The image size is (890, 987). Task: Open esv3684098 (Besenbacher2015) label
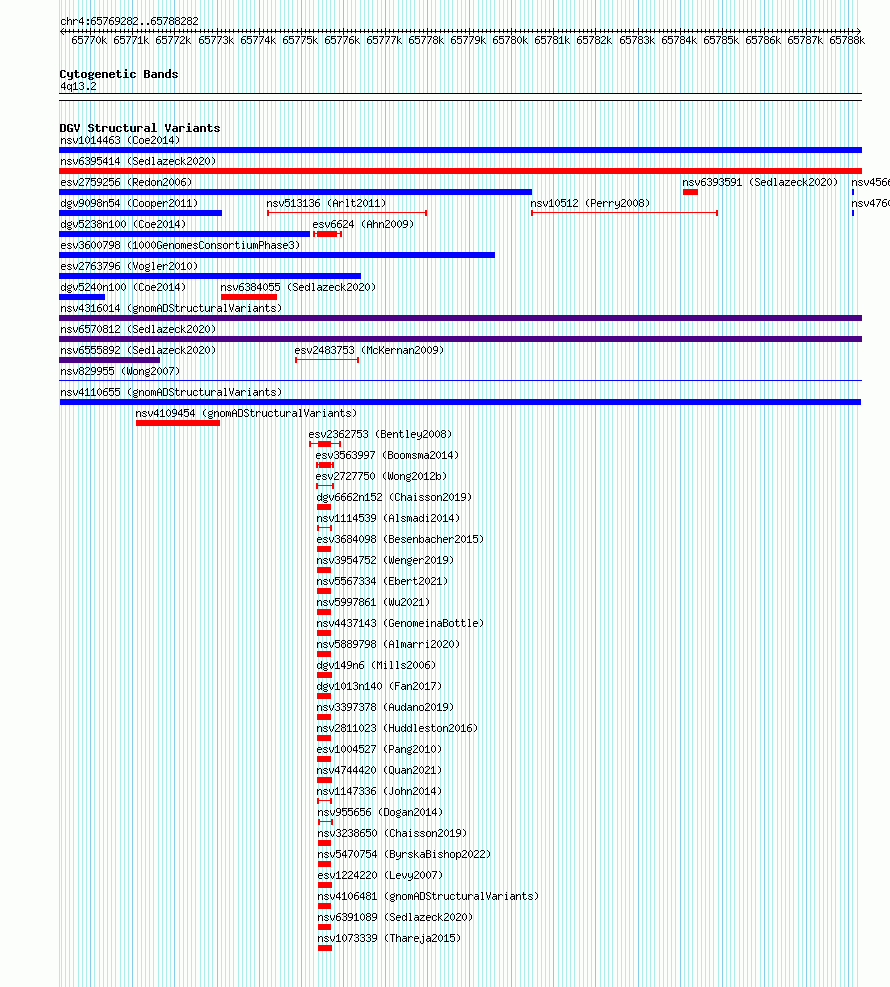click(x=400, y=539)
